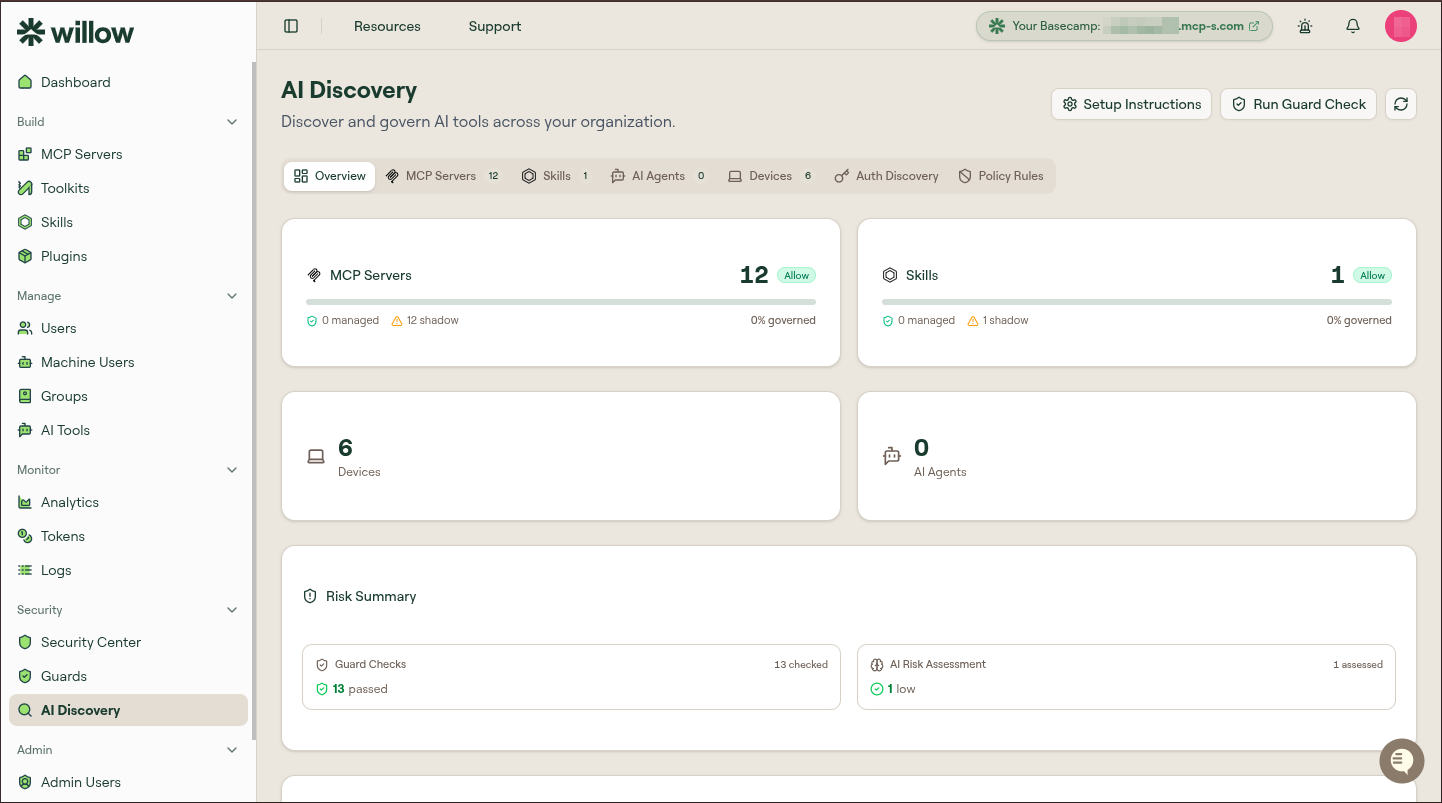Click the Logs list icon
Viewport: 1442px width, 803px height.
pyautogui.click(x=25, y=570)
